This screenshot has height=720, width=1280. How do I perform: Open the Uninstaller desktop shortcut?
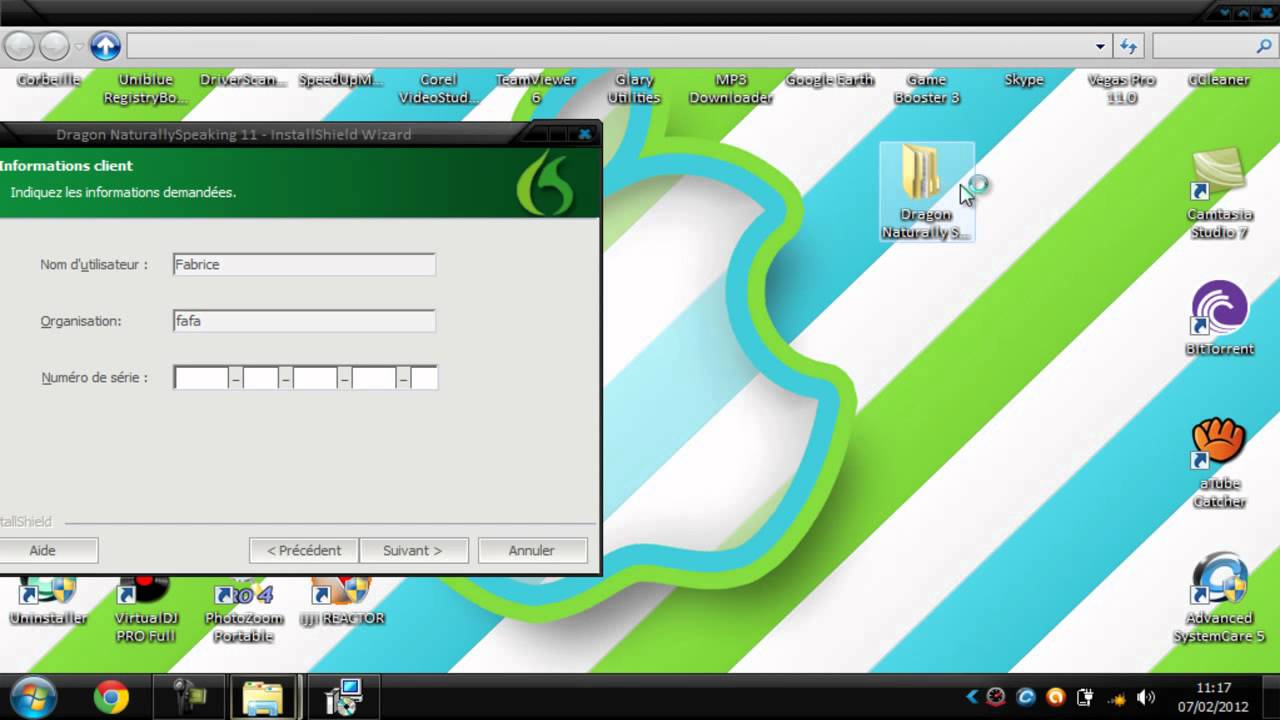point(48,601)
